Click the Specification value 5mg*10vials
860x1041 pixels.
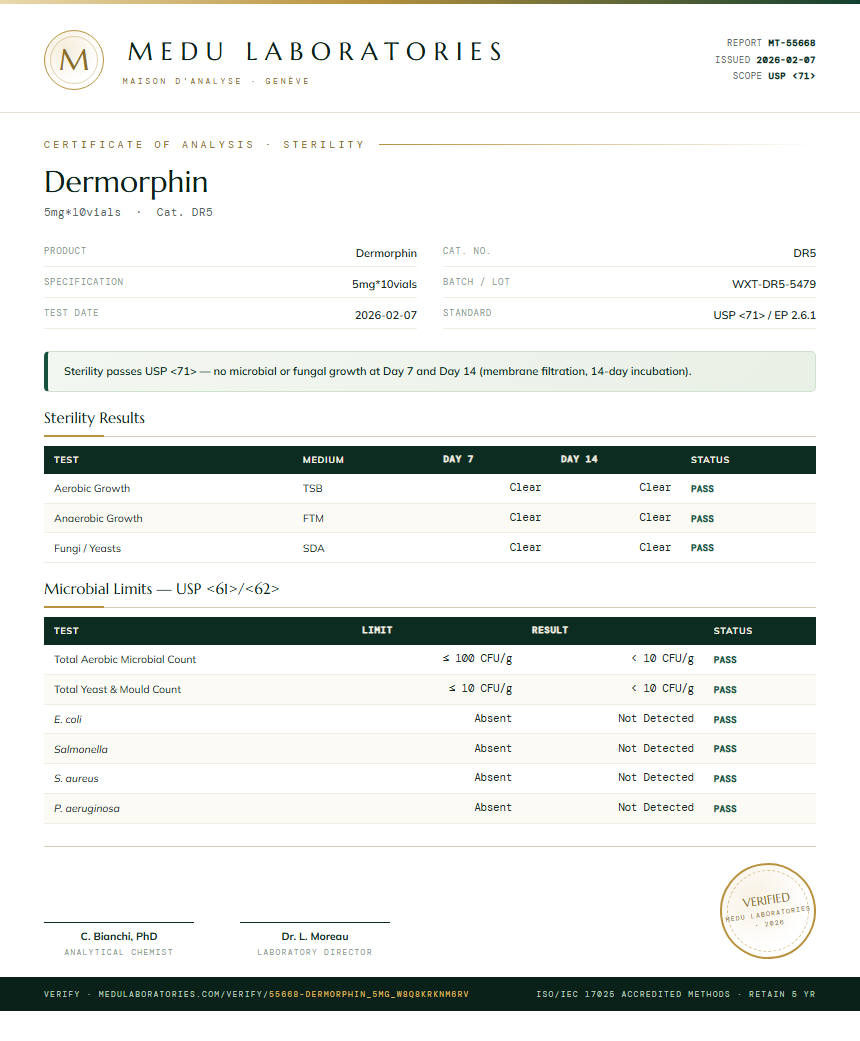[385, 284]
